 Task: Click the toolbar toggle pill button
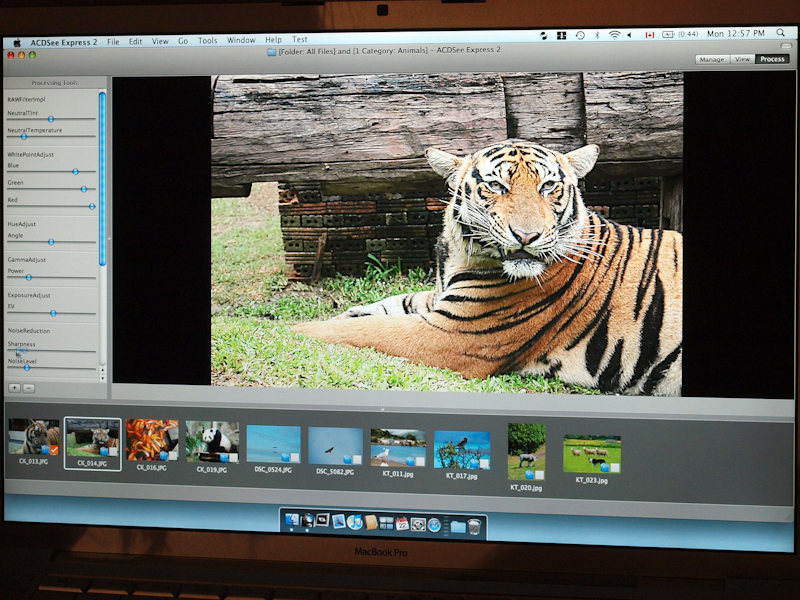click(x=786, y=45)
